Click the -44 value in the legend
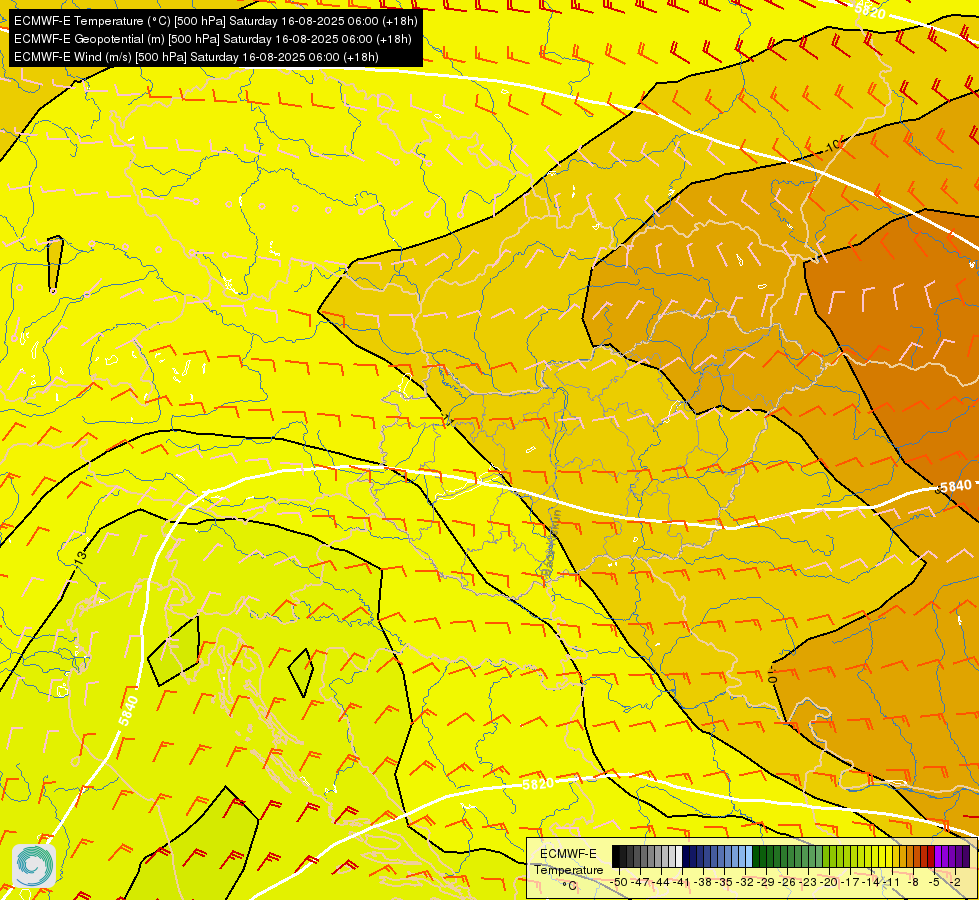Image resolution: width=979 pixels, height=900 pixels. pyautogui.click(x=662, y=882)
